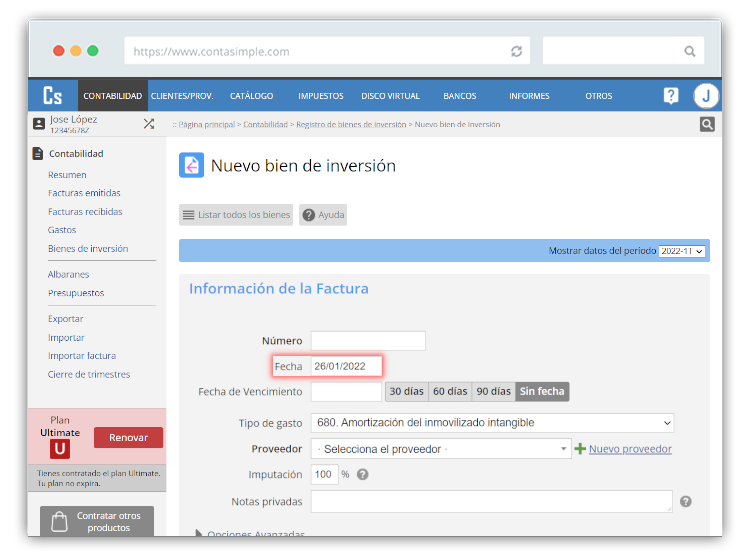Click the Imputación percentage field

[x=324, y=475]
